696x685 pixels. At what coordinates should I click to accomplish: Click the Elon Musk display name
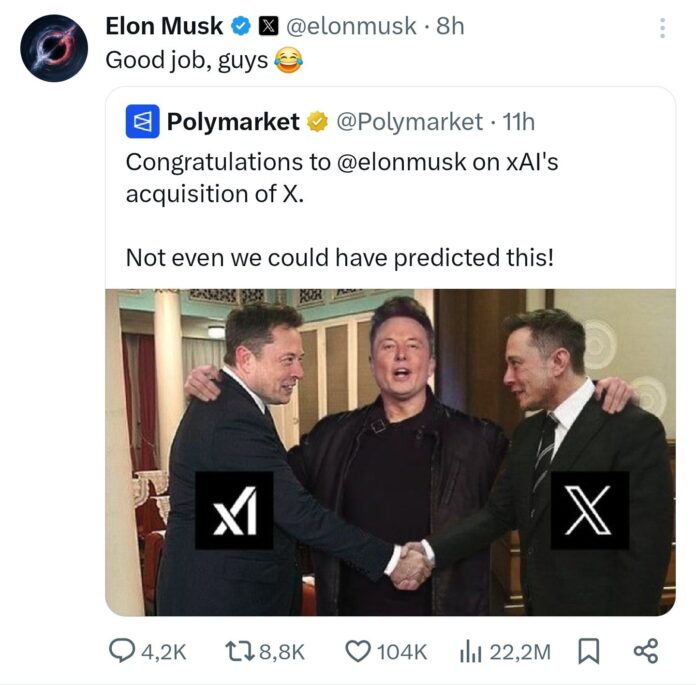coord(164,26)
